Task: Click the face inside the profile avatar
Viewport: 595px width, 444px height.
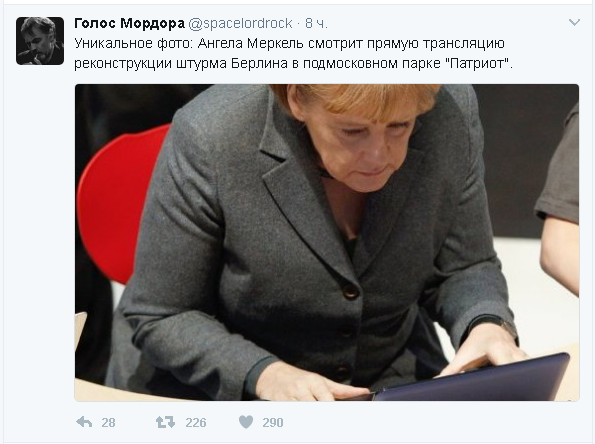Action: [36, 37]
